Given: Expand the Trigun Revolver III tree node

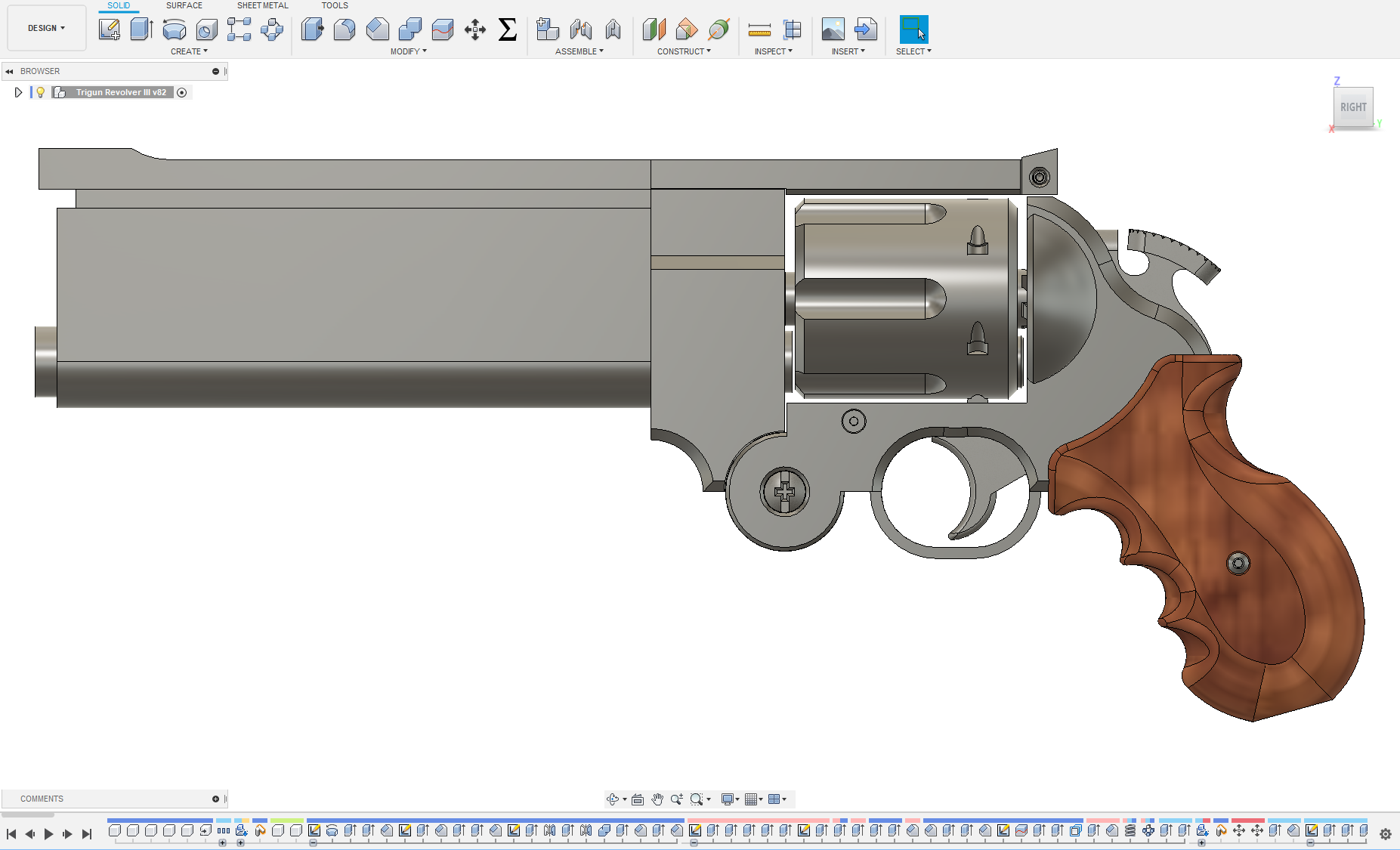Looking at the screenshot, I should [x=18, y=92].
